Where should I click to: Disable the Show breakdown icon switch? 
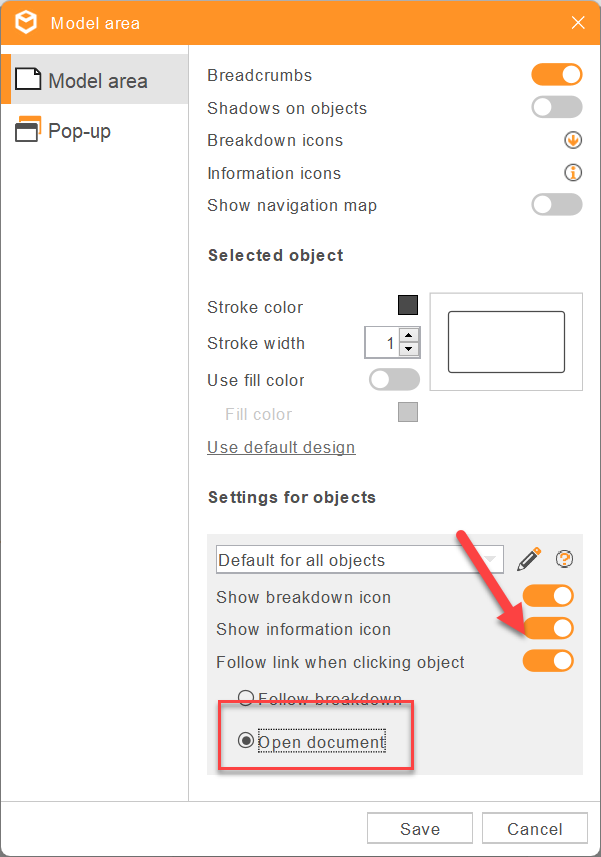point(548,596)
